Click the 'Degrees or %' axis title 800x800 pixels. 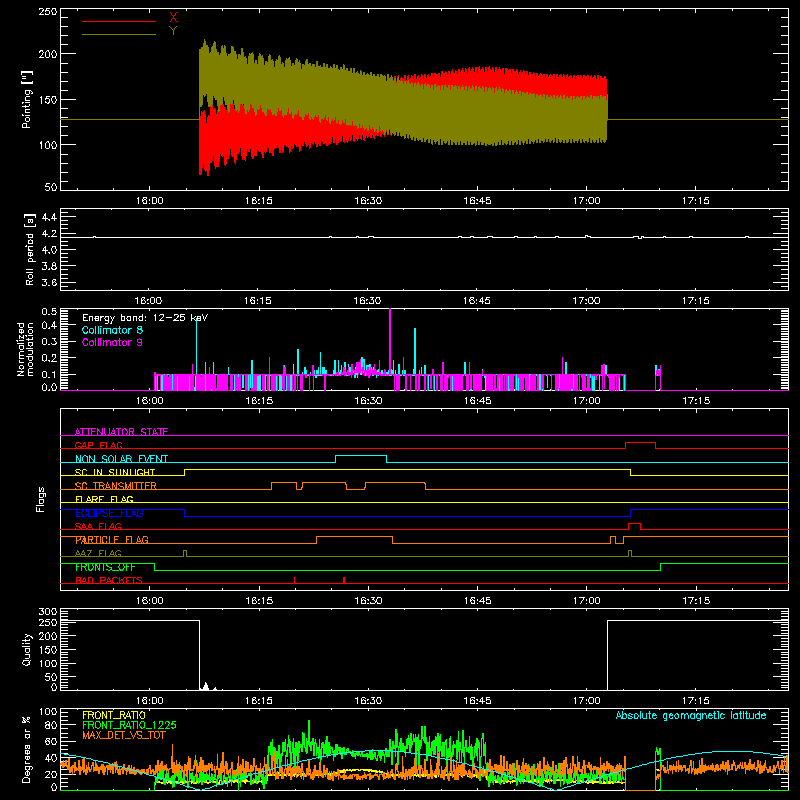coord(26,749)
